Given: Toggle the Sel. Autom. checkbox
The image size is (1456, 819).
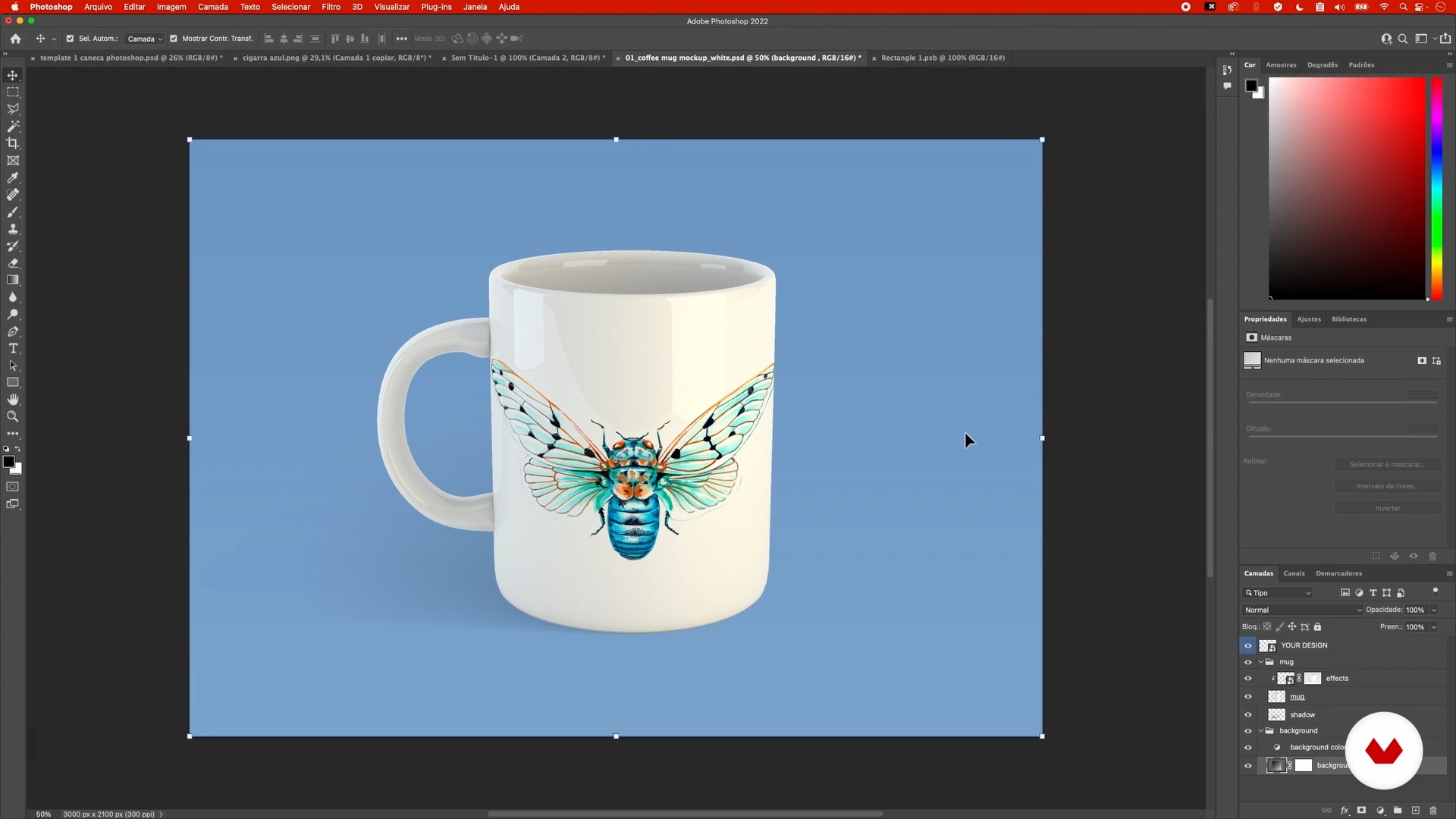Looking at the screenshot, I should [70, 39].
